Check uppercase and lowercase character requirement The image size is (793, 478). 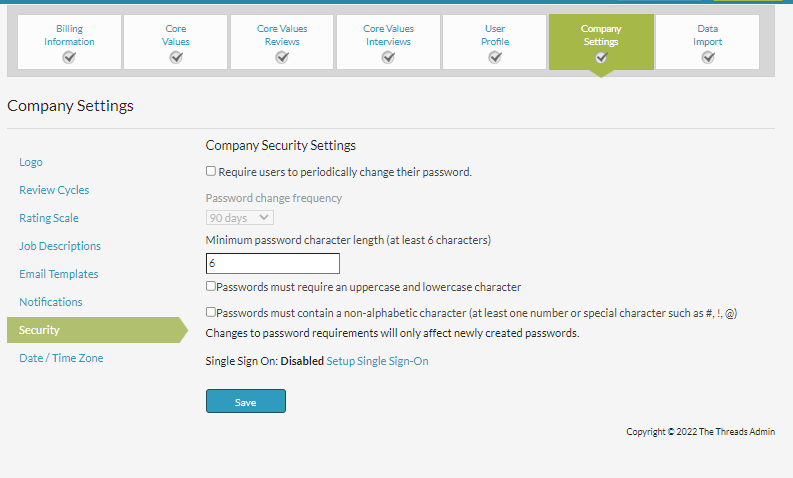[x=211, y=286]
